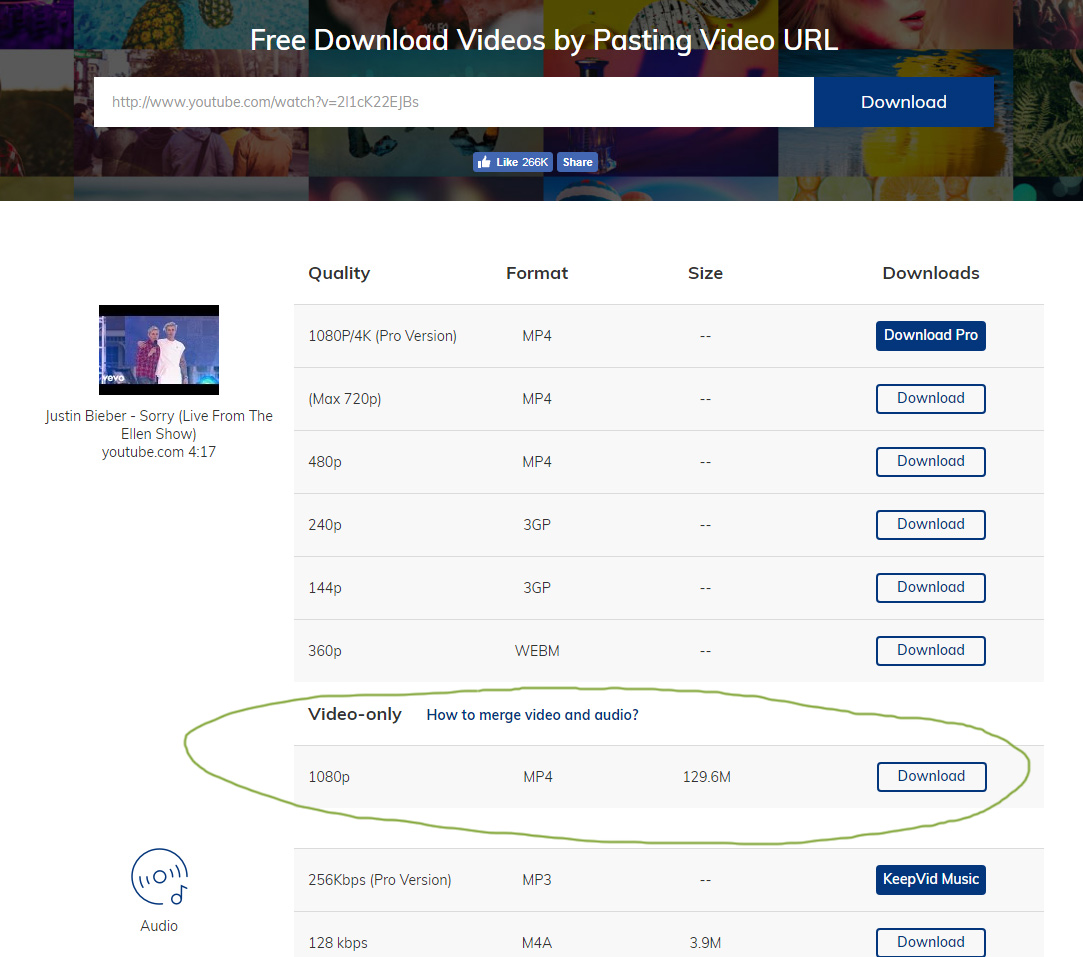Download the 360p WEBM version
This screenshot has width=1083, height=957.
point(930,651)
